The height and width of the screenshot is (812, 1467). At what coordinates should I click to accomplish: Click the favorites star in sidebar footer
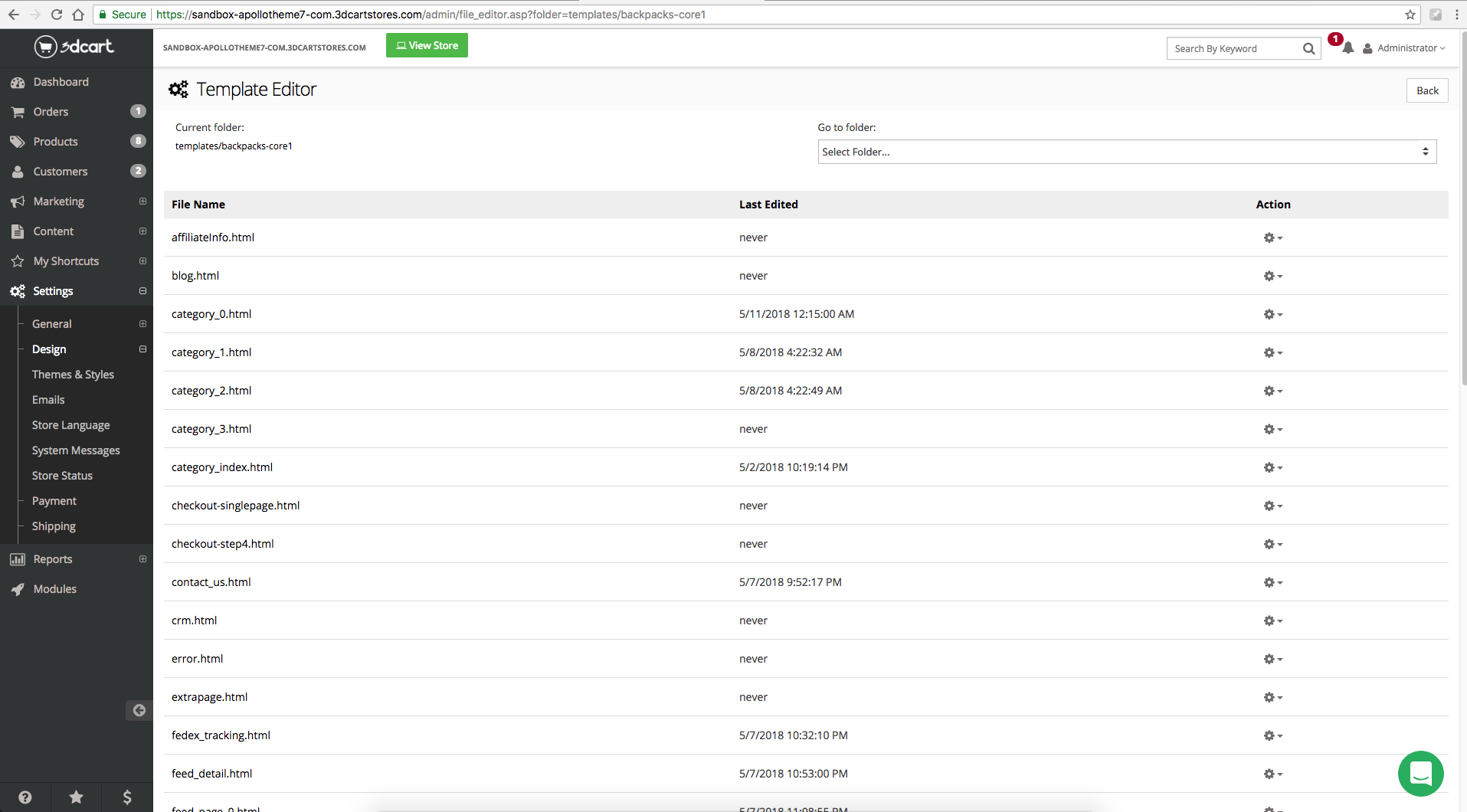pos(76,797)
